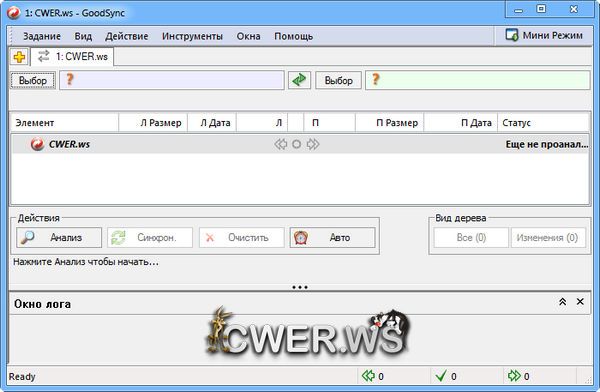
Task: Click the right folder path field
Action: (478, 80)
